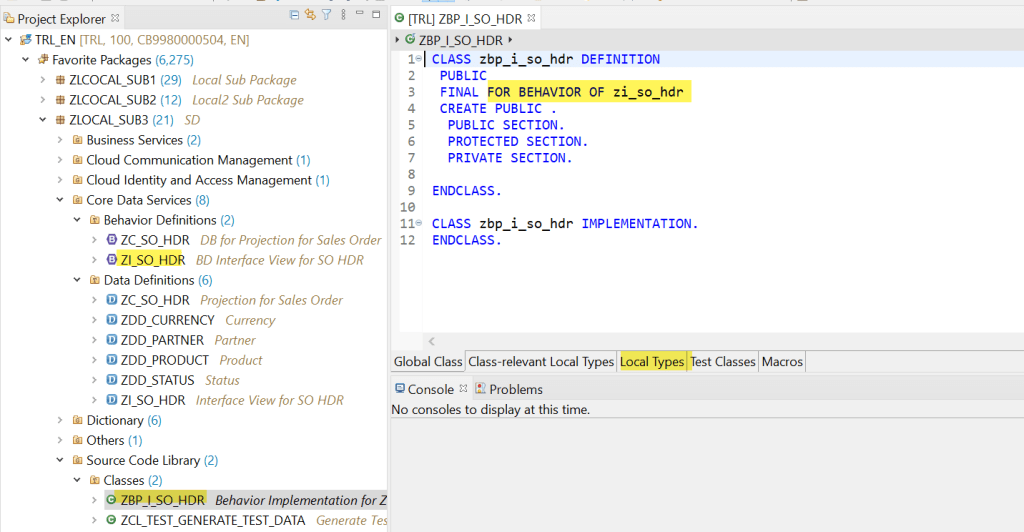This screenshot has width=1024, height=532.
Task: Close the Project Explorer view tab
Action: click(115, 18)
